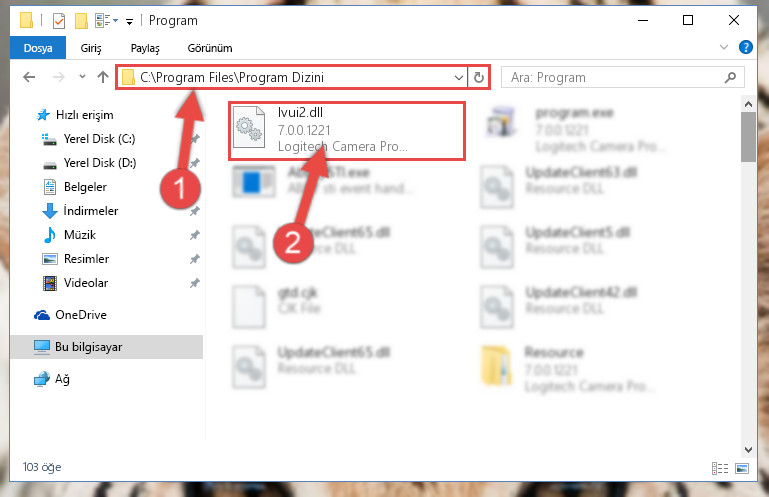Click the Properties quick access icon
This screenshot has width=769, height=497.
tap(59, 21)
